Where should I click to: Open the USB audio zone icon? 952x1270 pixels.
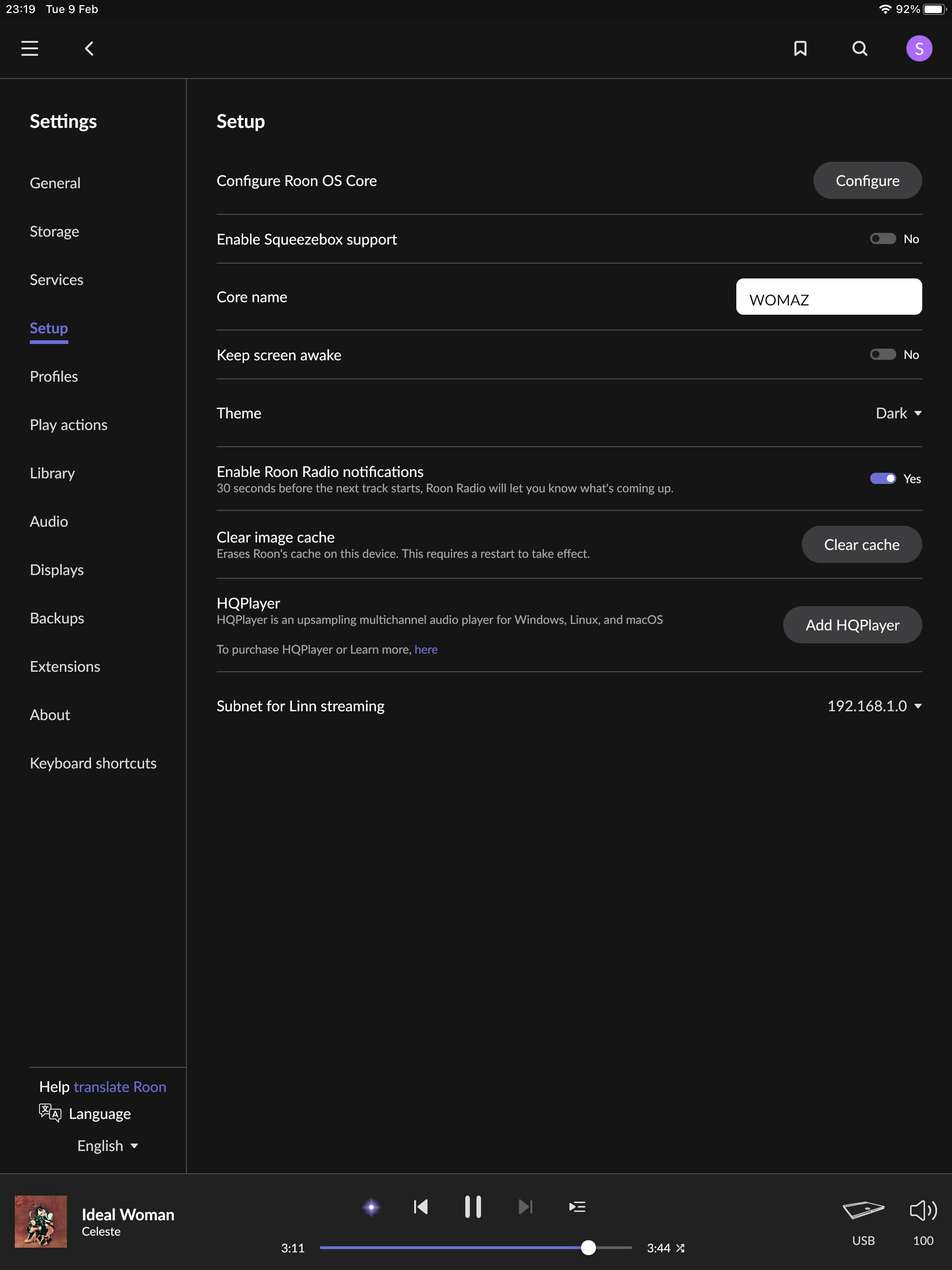[x=863, y=1210]
